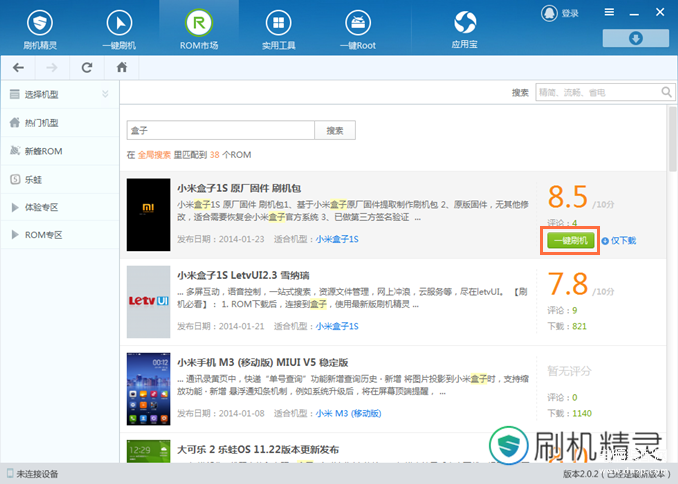Open the 应用宝 tab
Screen dimensions: 678x484
(x=465, y=29)
